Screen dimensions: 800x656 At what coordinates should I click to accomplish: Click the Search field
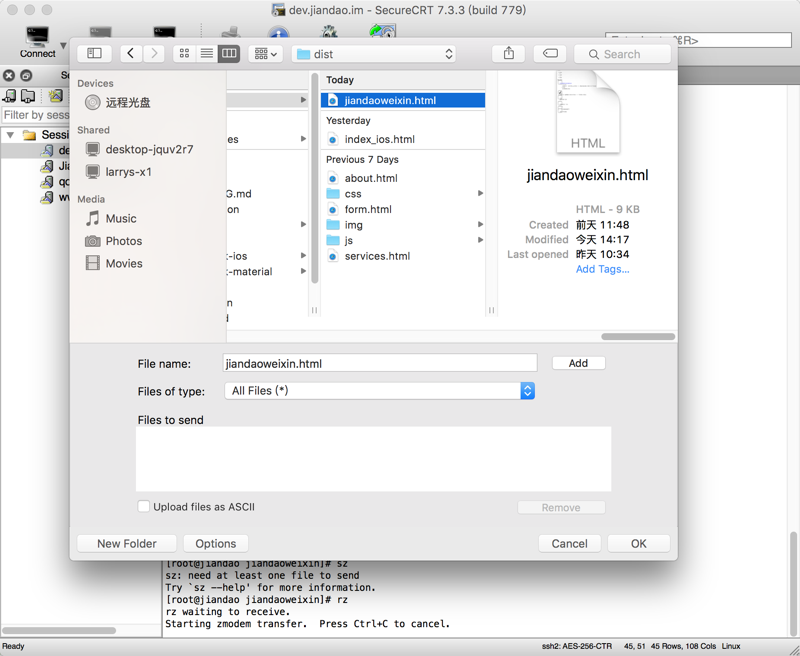622,54
